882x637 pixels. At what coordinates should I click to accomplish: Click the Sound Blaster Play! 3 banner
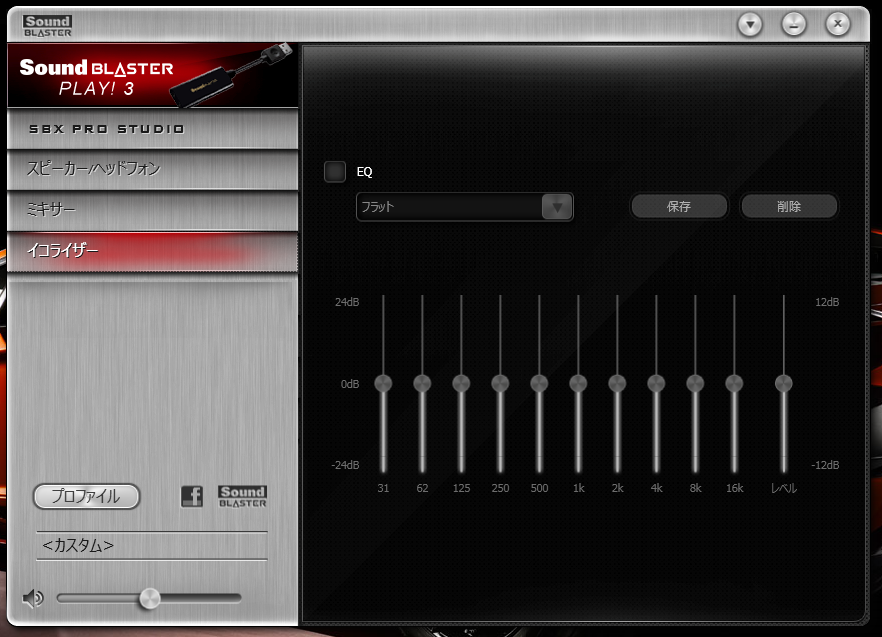(x=152, y=75)
